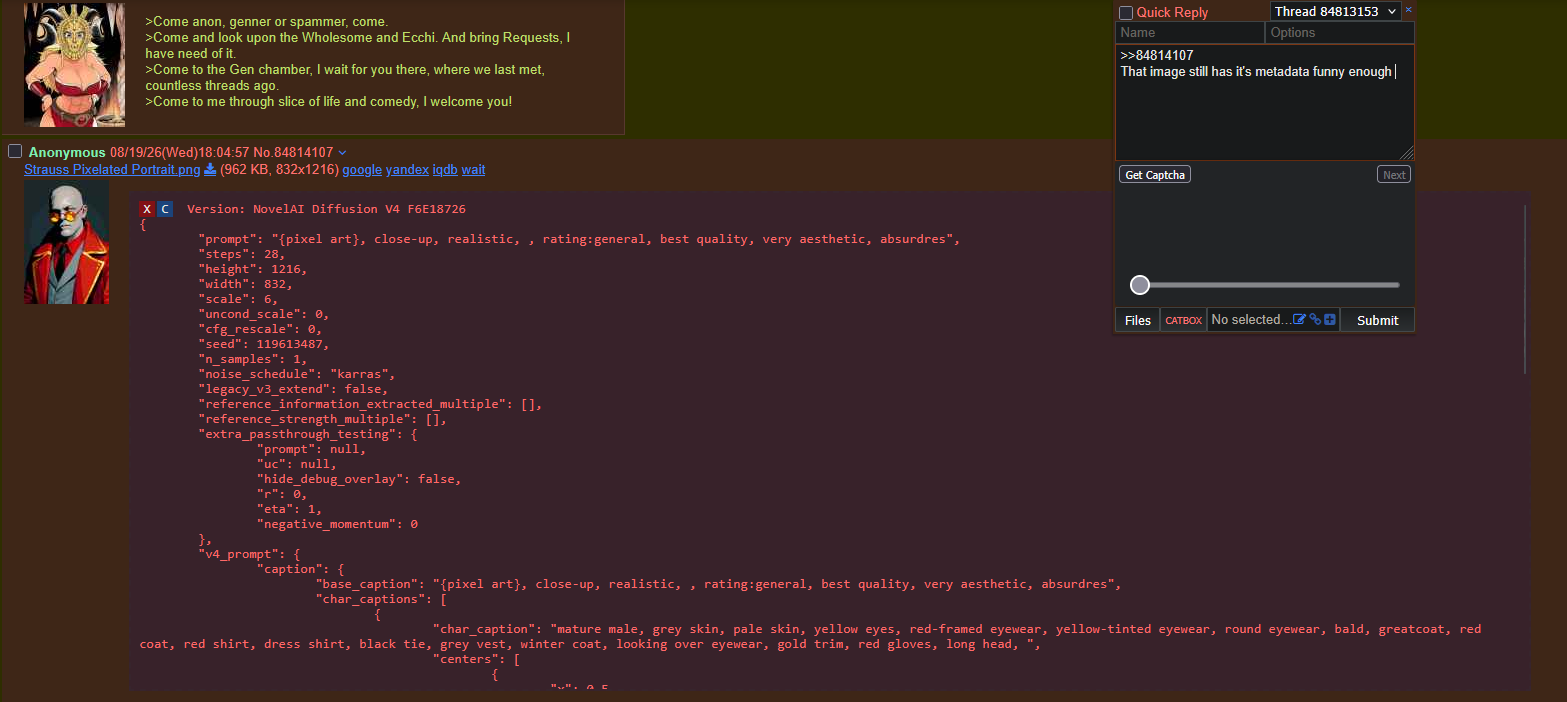Click the '>Come anon, genner or spammer, come.' greentext
The height and width of the screenshot is (702, 1567).
tap(266, 21)
